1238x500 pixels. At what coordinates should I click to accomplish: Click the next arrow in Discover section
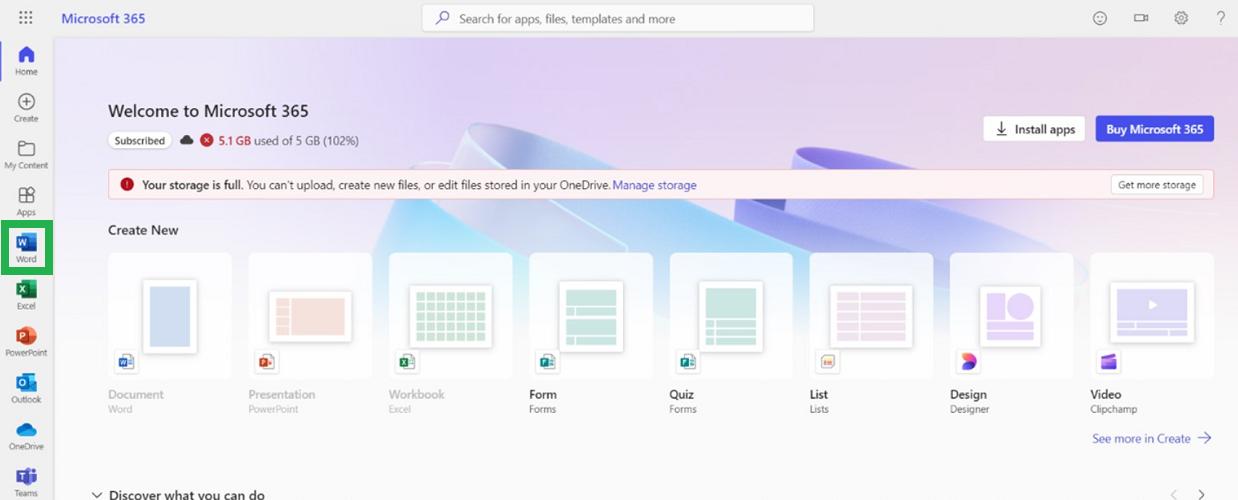click(x=1201, y=494)
